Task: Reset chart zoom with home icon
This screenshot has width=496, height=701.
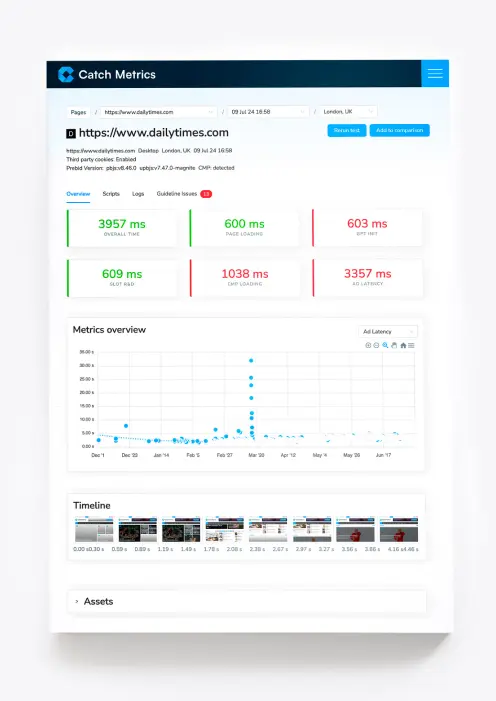Action: pos(403,345)
